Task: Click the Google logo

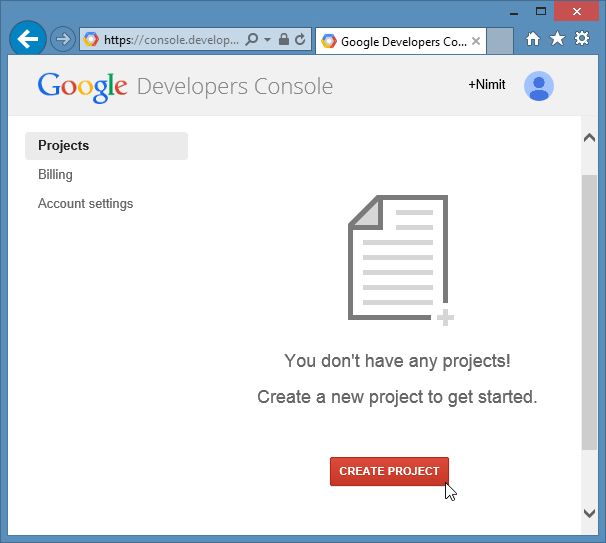Action: 82,87
